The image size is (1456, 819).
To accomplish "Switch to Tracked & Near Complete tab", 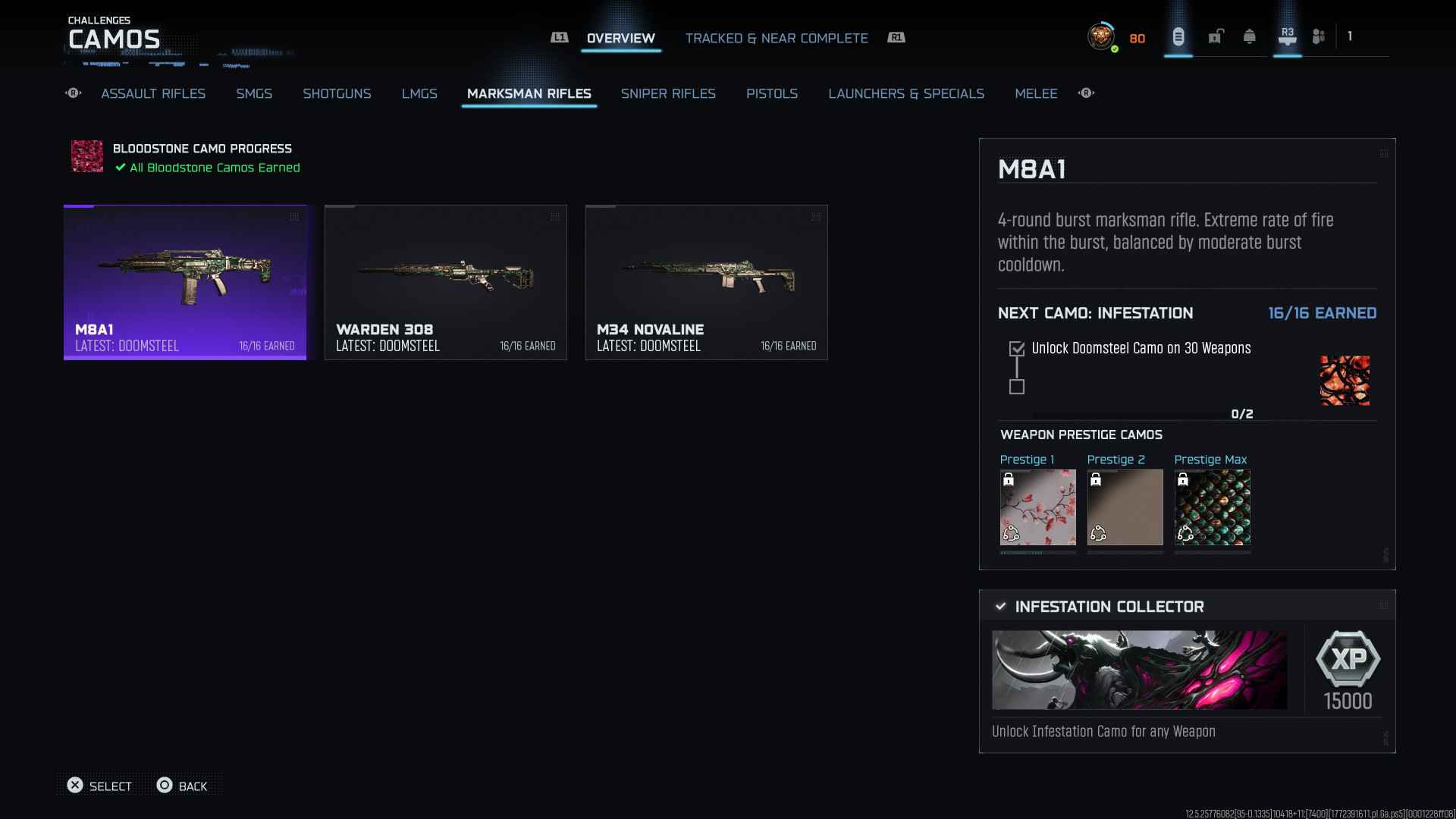I will tap(776, 38).
